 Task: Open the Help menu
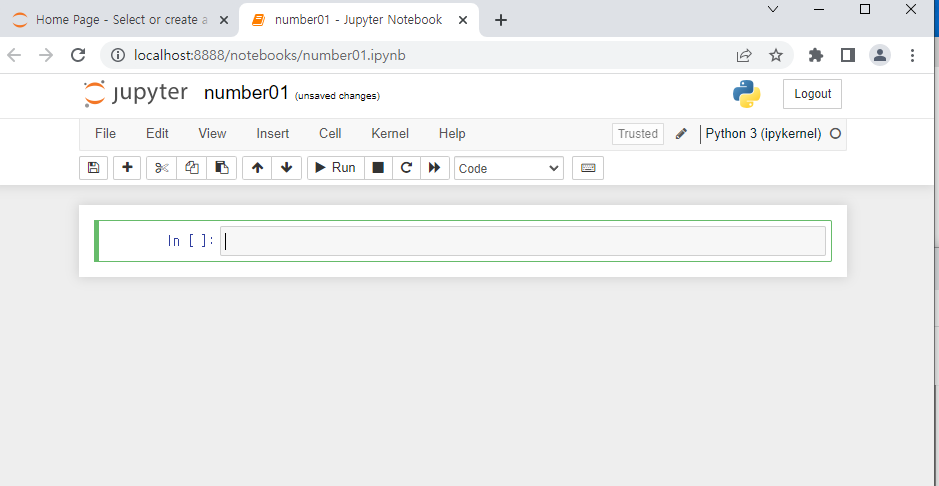tap(452, 133)
